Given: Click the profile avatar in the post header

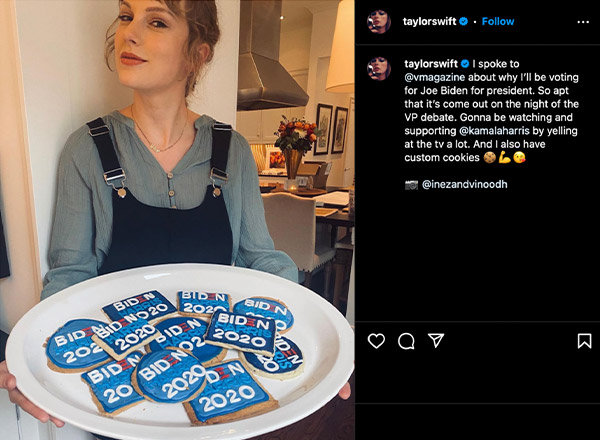Looking at the screenshot, I should (378, 21).
